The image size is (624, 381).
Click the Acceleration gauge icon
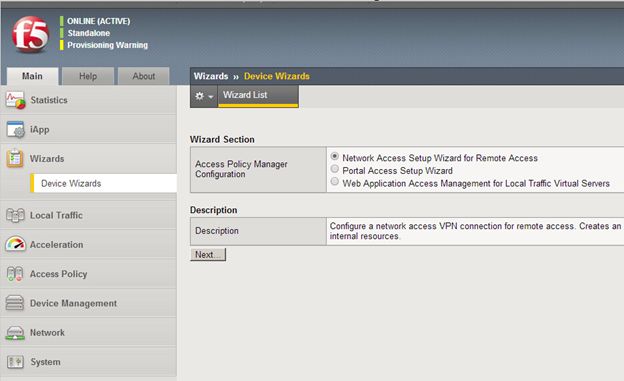coord(15,244)
